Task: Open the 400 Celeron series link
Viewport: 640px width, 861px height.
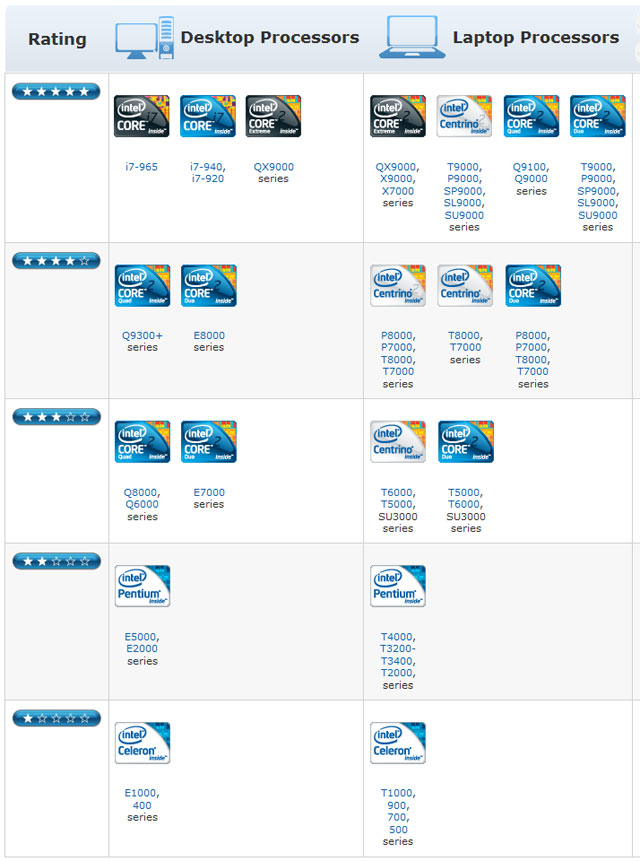Action: pyautogui.click(x=142, y=806)
